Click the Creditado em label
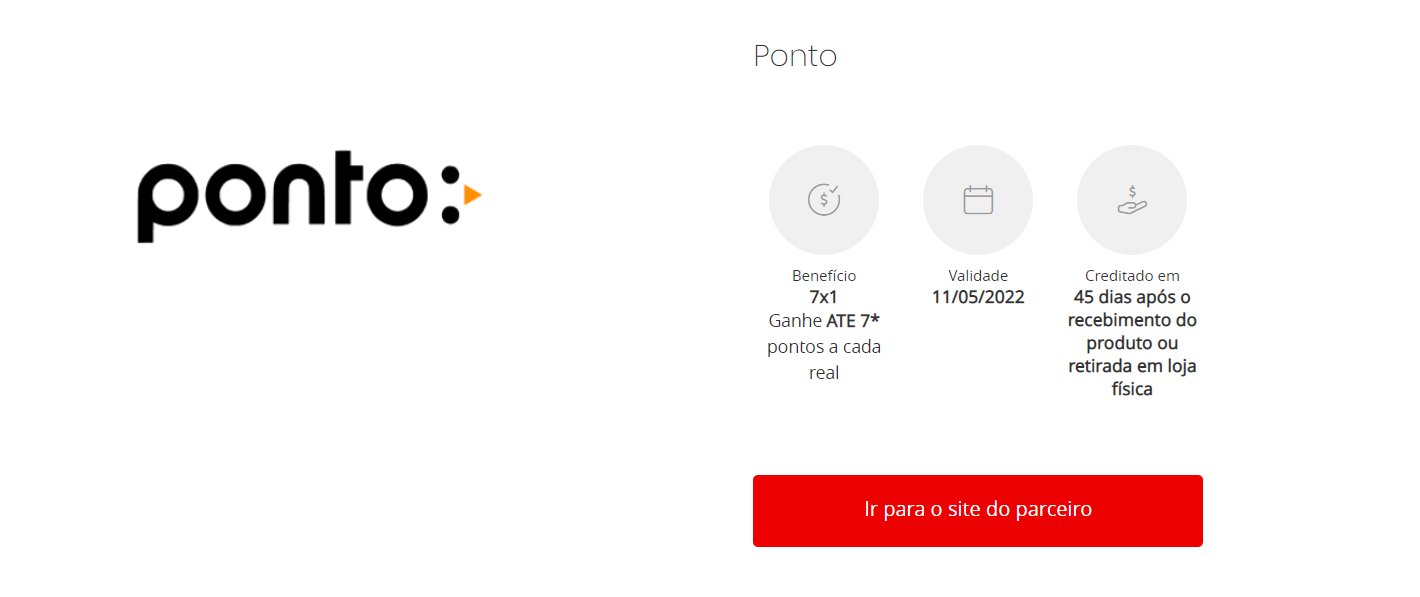The width and height of the screenshot is (1420, 597). pos(1132,276)
